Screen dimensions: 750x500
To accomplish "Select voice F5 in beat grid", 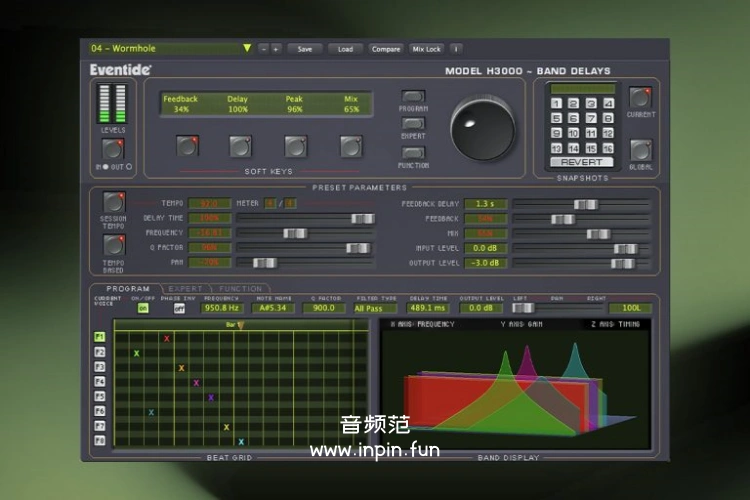I will tap(99, 396).
